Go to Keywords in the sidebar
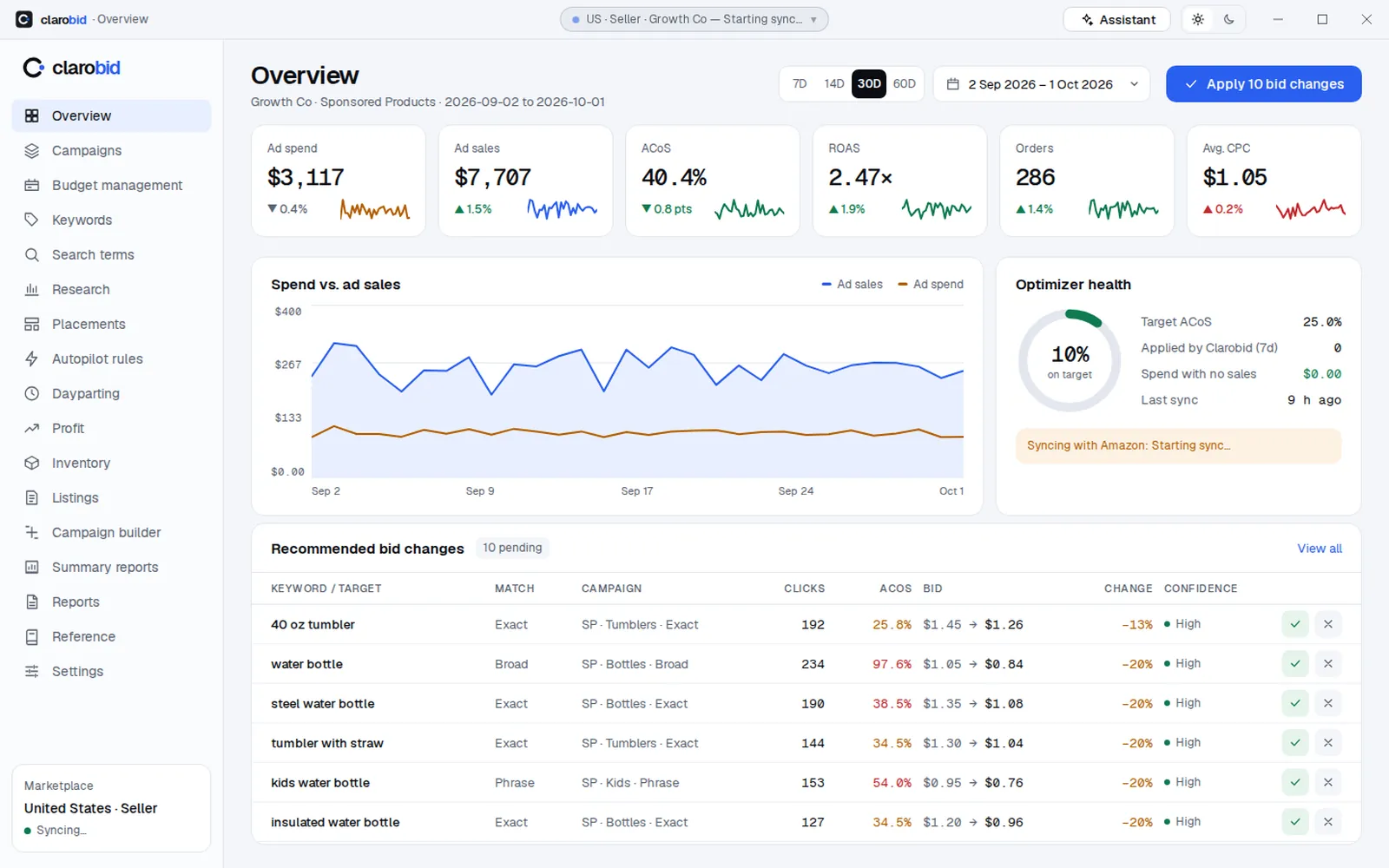Image resolution: width=1389 pixels, height=868 pixels. (x=111, y=220)
